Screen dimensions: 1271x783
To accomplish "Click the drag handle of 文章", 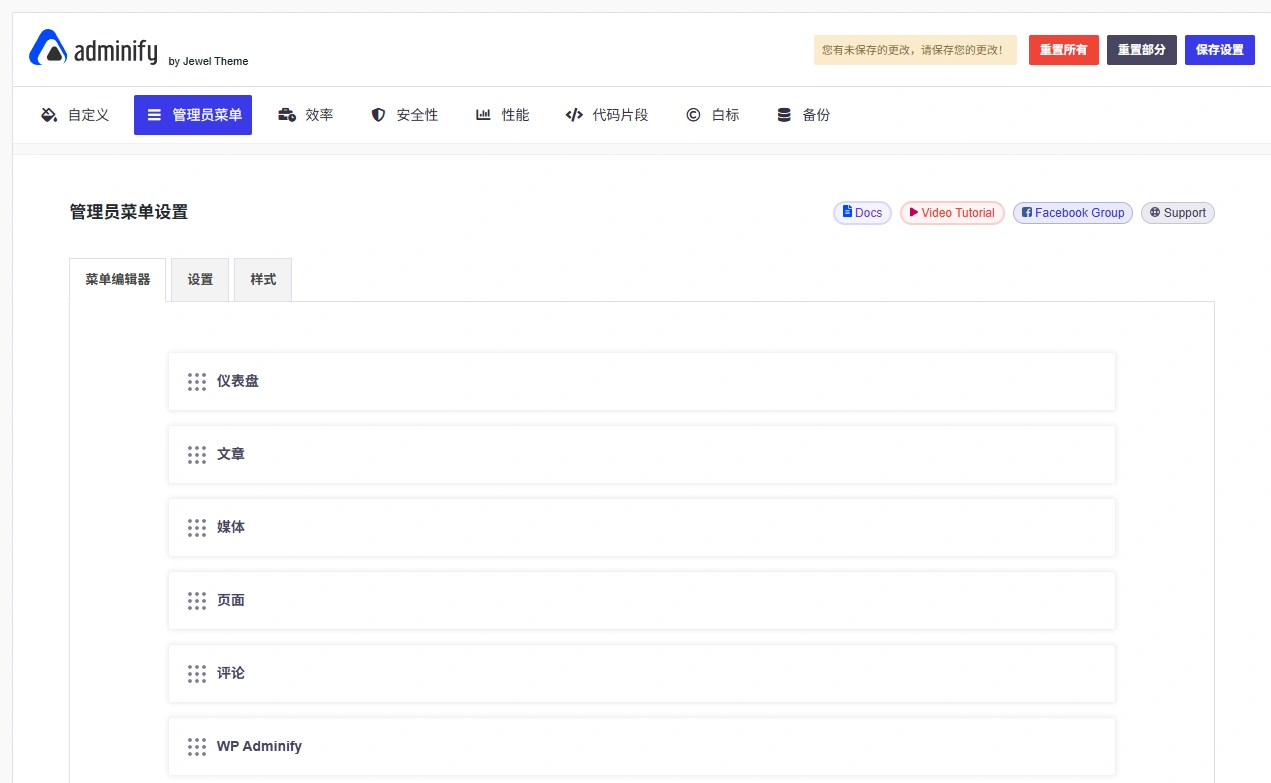I will [x=197, y=454].
